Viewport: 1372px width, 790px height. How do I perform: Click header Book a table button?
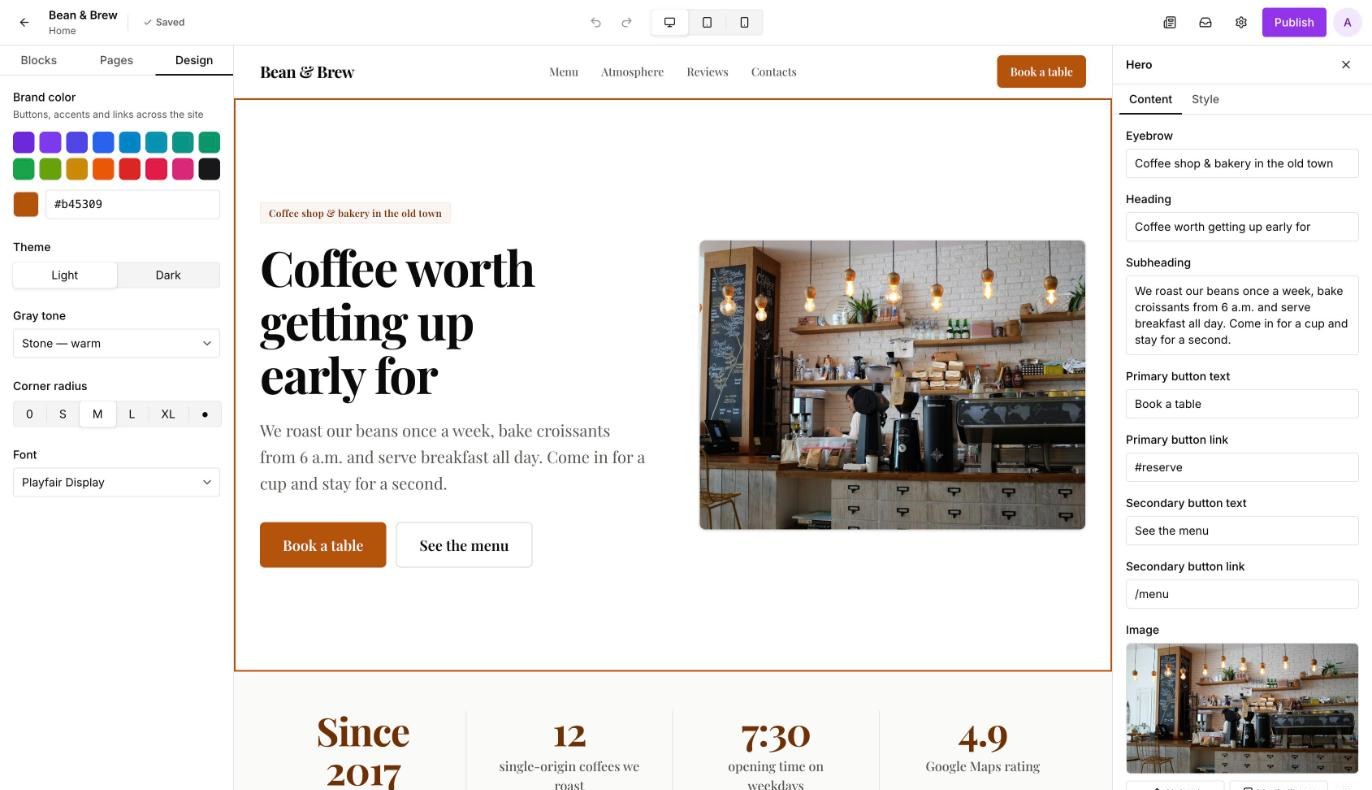[x=1041, y=71]
